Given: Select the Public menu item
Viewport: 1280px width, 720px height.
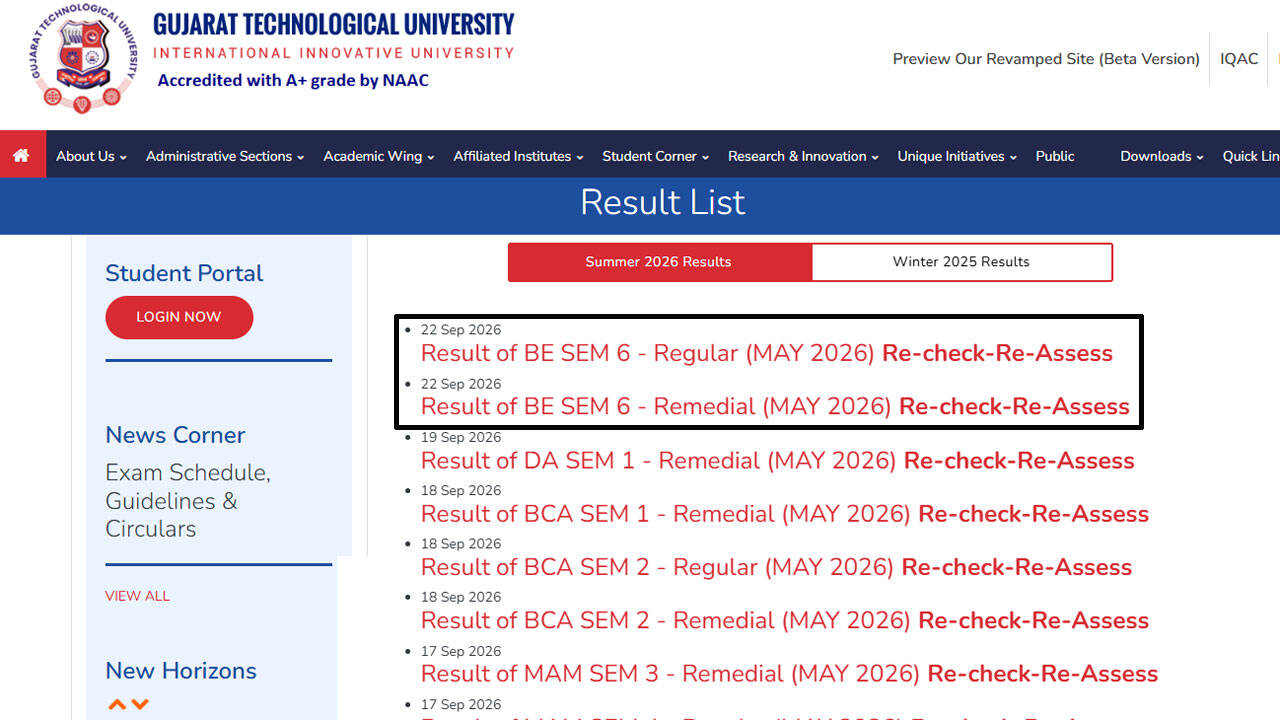Looking at the screenshot, I should click(1055, 156).
